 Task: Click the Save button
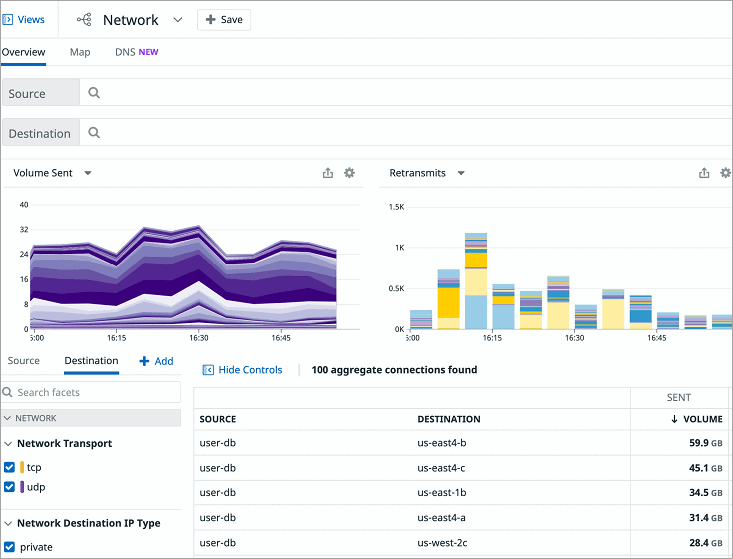coord(224,20)
